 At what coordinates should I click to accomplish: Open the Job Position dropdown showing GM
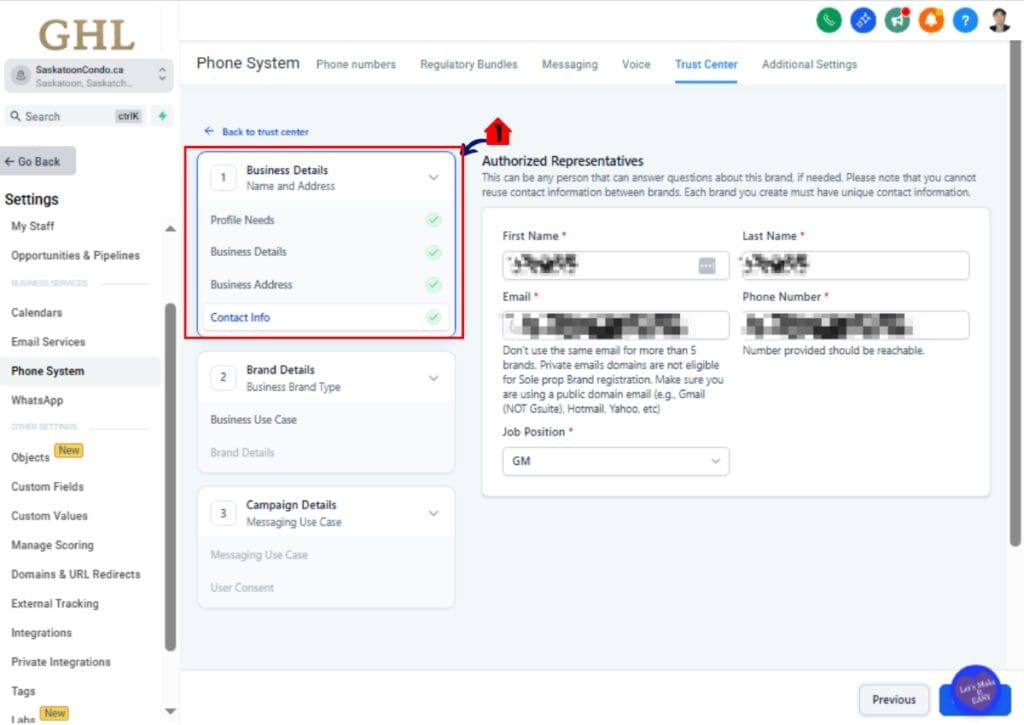[x=615, y=461]
